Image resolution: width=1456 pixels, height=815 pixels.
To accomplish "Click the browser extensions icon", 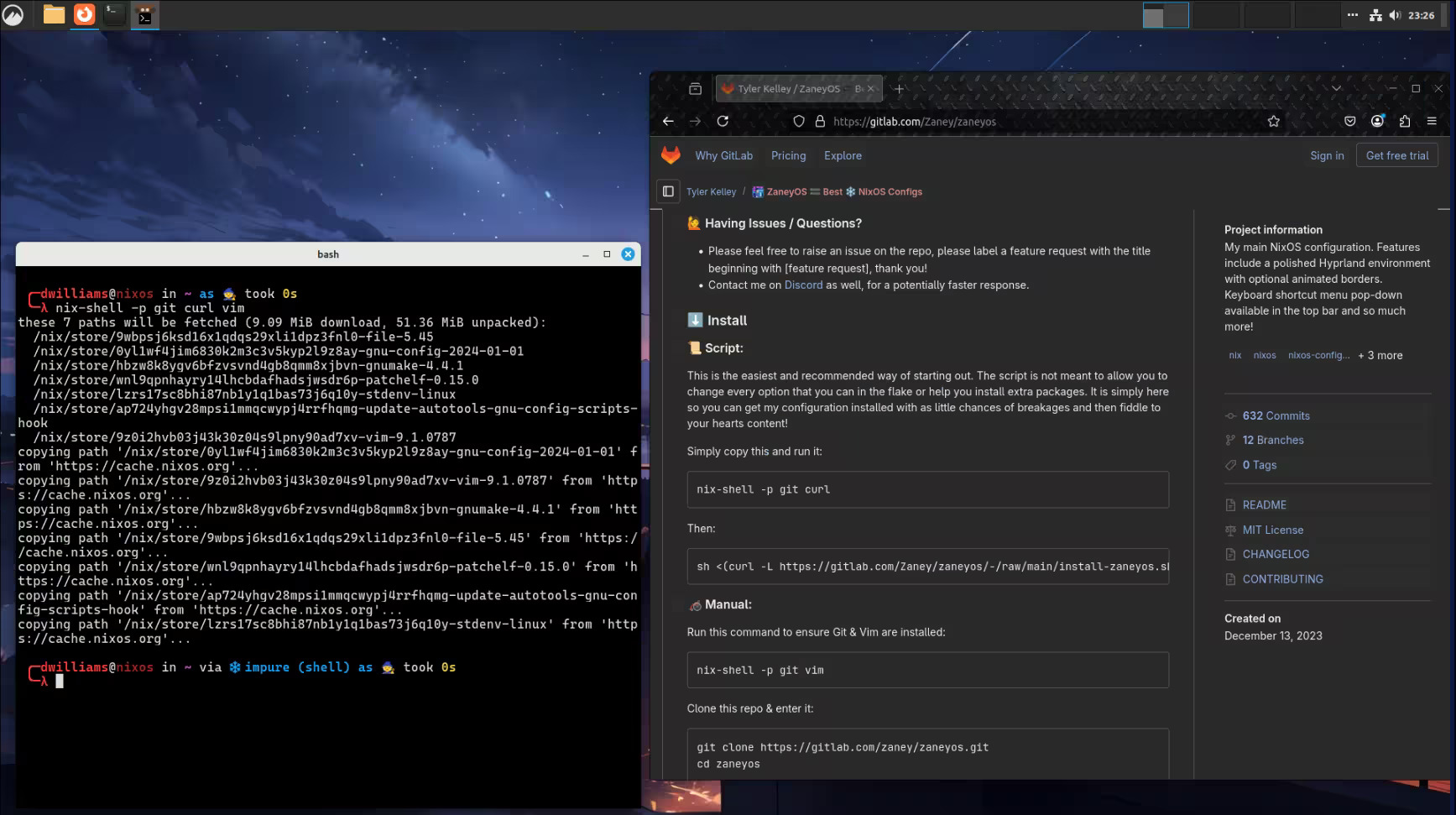I will click(x=1406, y=121).
